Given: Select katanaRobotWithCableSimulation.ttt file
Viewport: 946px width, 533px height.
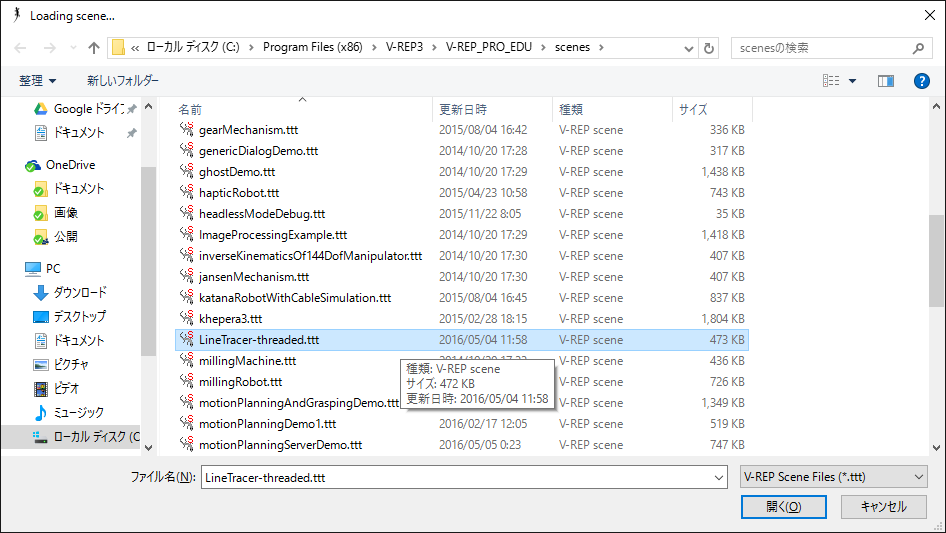Looking at the screenshot, I should click(x=295, y=298).
